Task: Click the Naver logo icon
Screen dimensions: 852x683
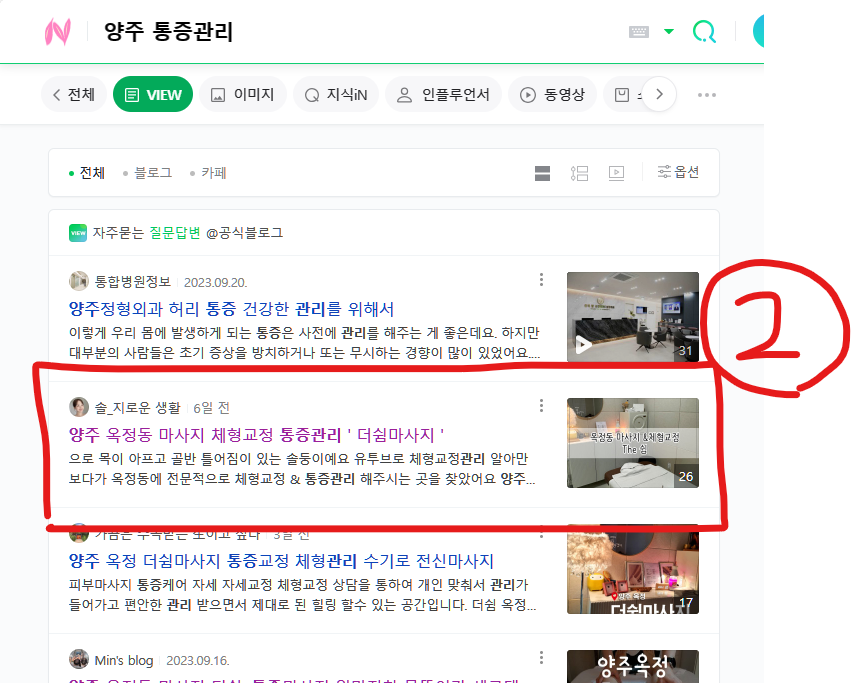Action: click(58, 32)
